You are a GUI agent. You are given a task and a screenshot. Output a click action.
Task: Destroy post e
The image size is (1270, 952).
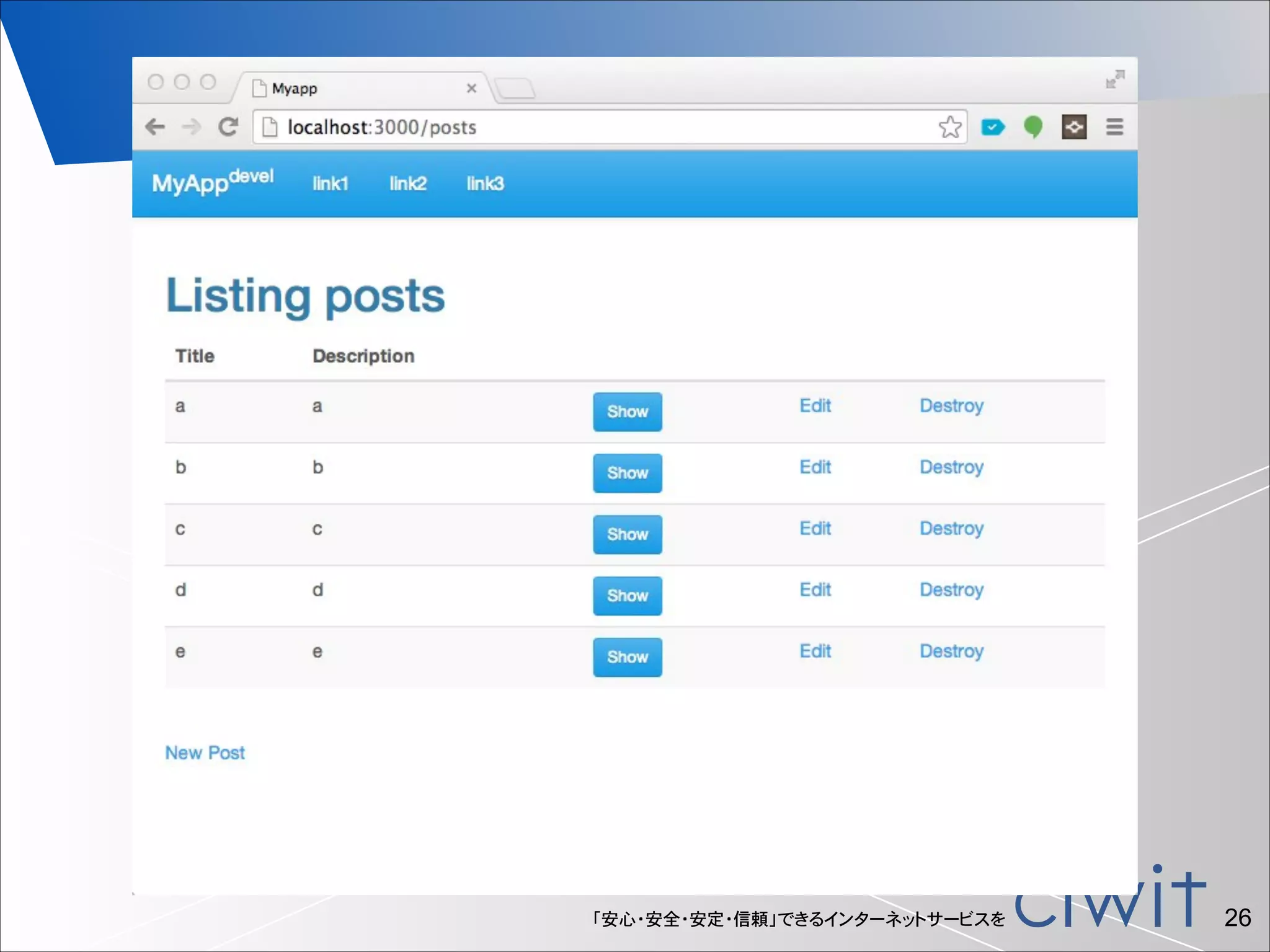click(951, 651)
